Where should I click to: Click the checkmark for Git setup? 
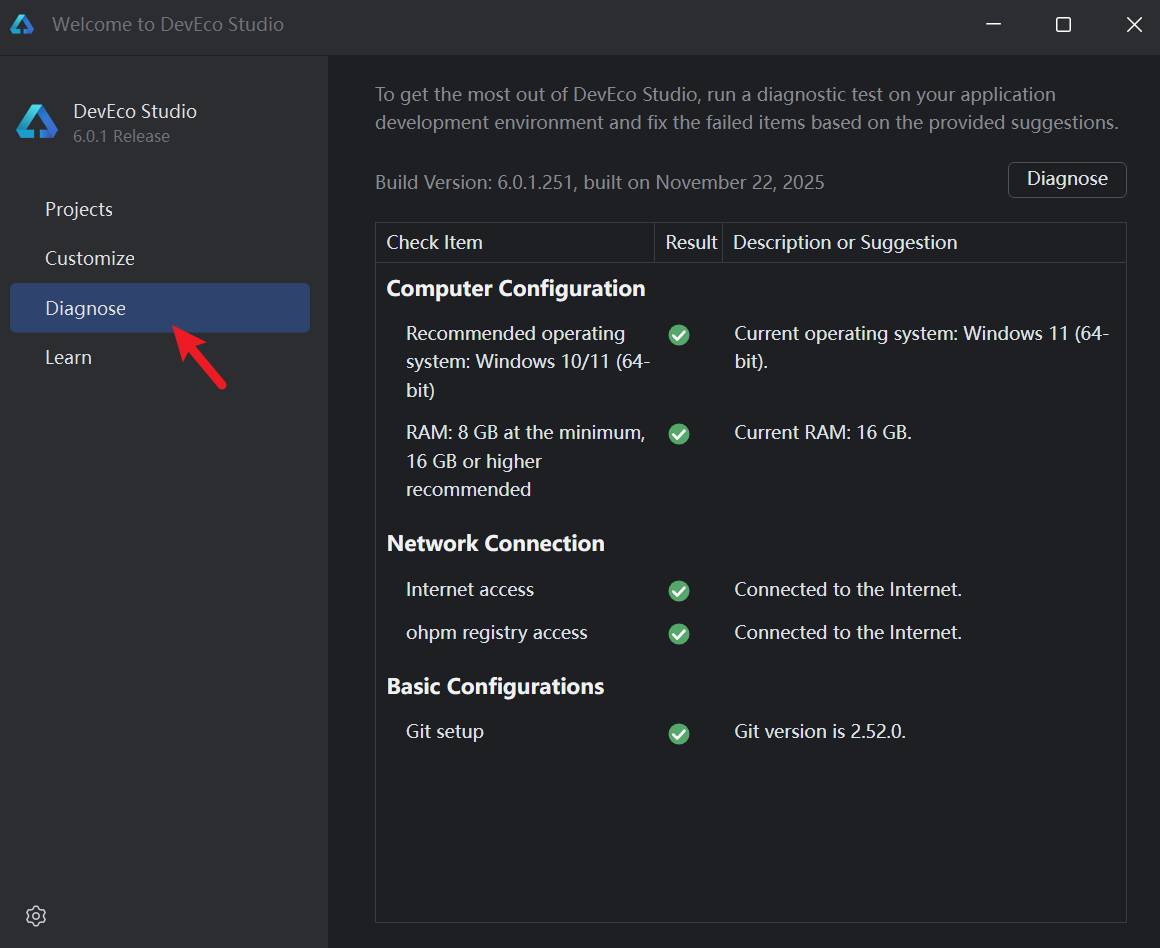click(x=678, y=733)
